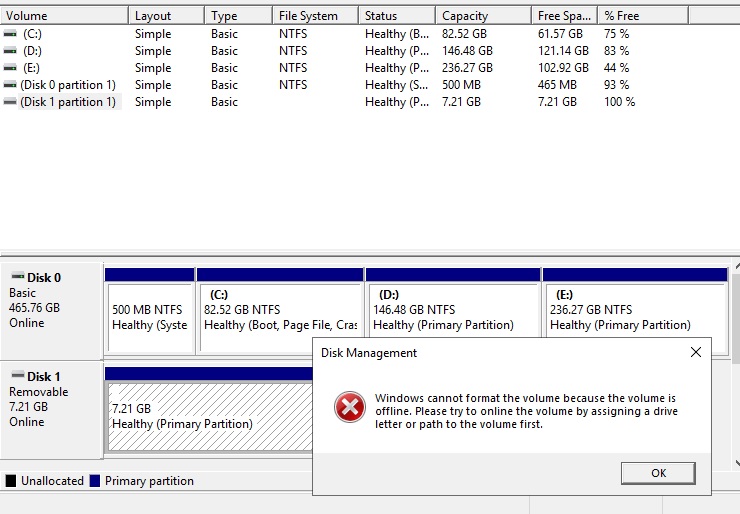Click the OK button in Disk Management dialog
This screenshot has height=514, width=740.
[658, 473]
